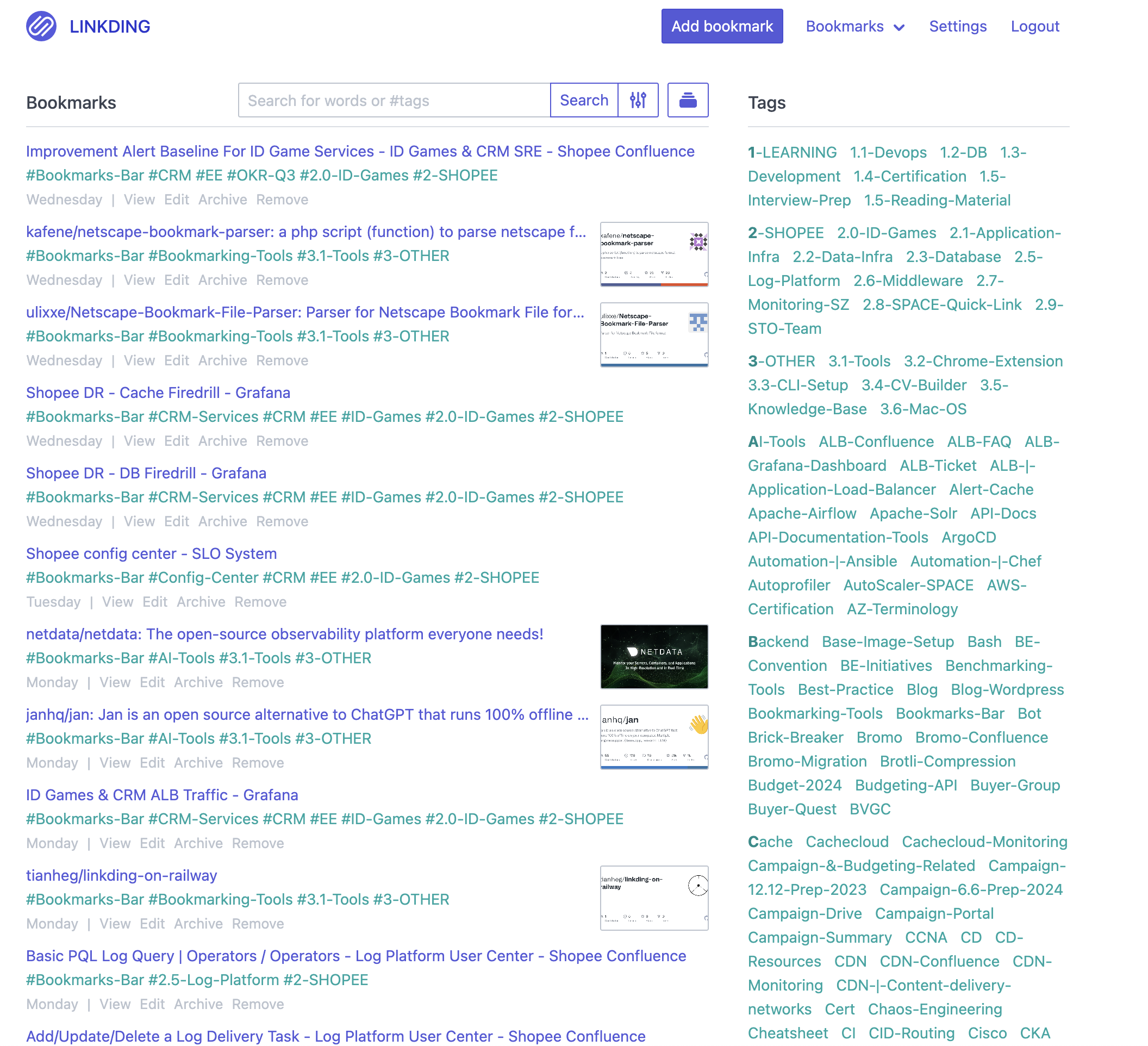The height and width of the screenshot is (1046, 1148).
Task: Click #2.5-Log-Platform tag on PQL bookmark
Action: 214,980
